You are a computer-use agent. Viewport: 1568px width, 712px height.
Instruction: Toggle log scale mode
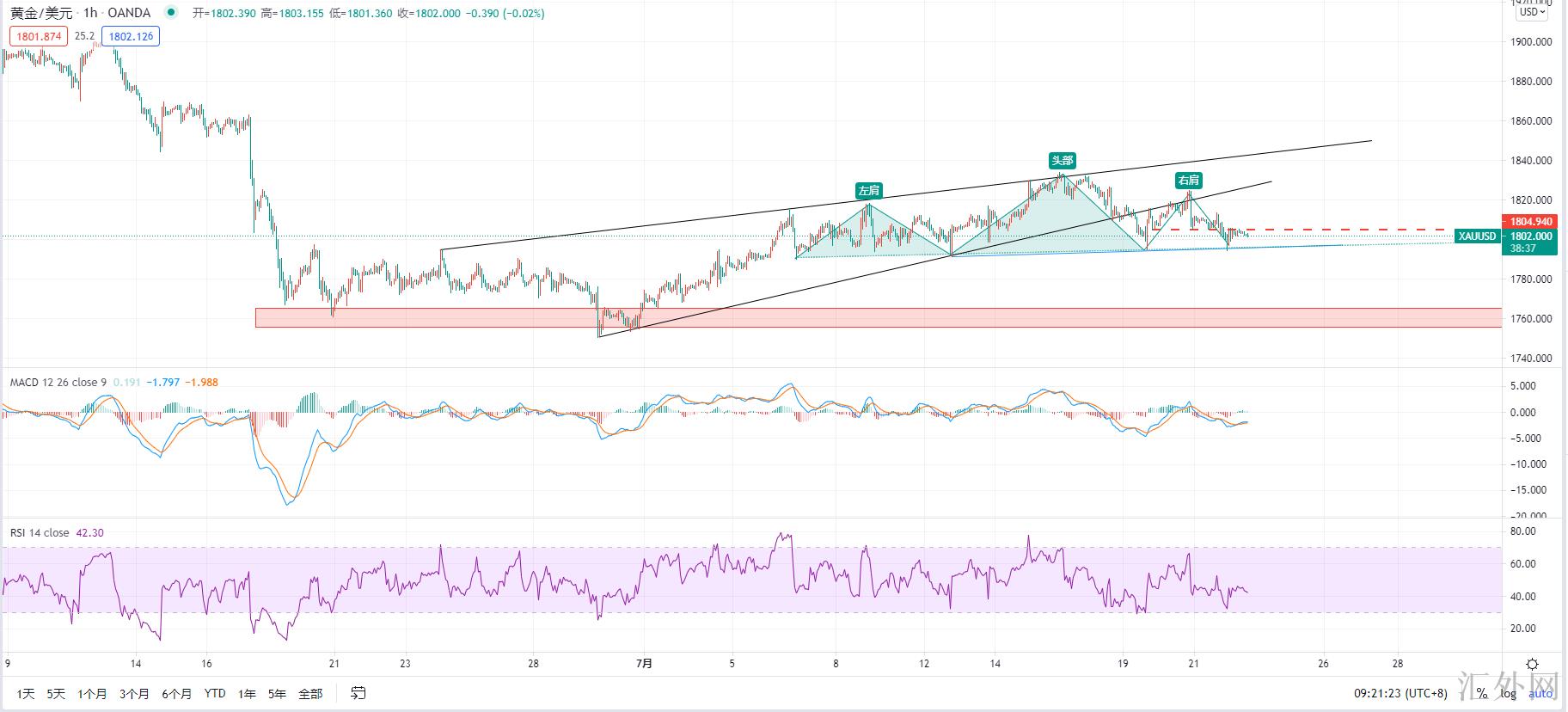1508,693
